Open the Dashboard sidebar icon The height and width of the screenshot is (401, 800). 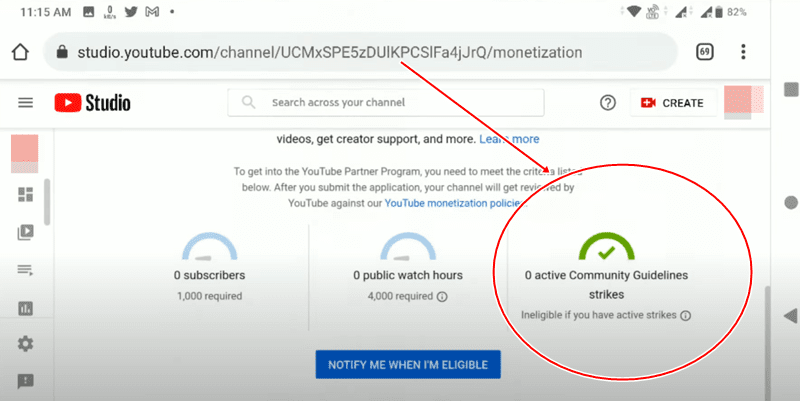pyautogui.click(x=25, y=195)
